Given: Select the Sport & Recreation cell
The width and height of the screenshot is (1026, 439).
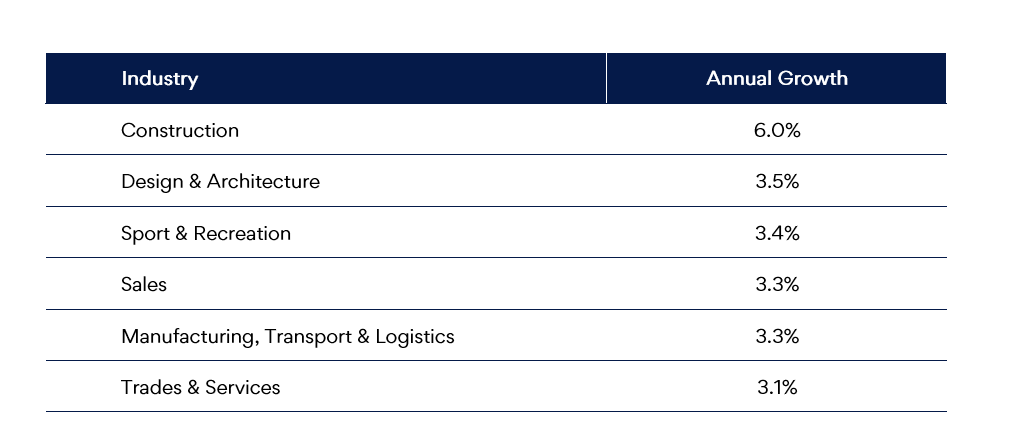Looking at the screenshot, I should point(206,234).
